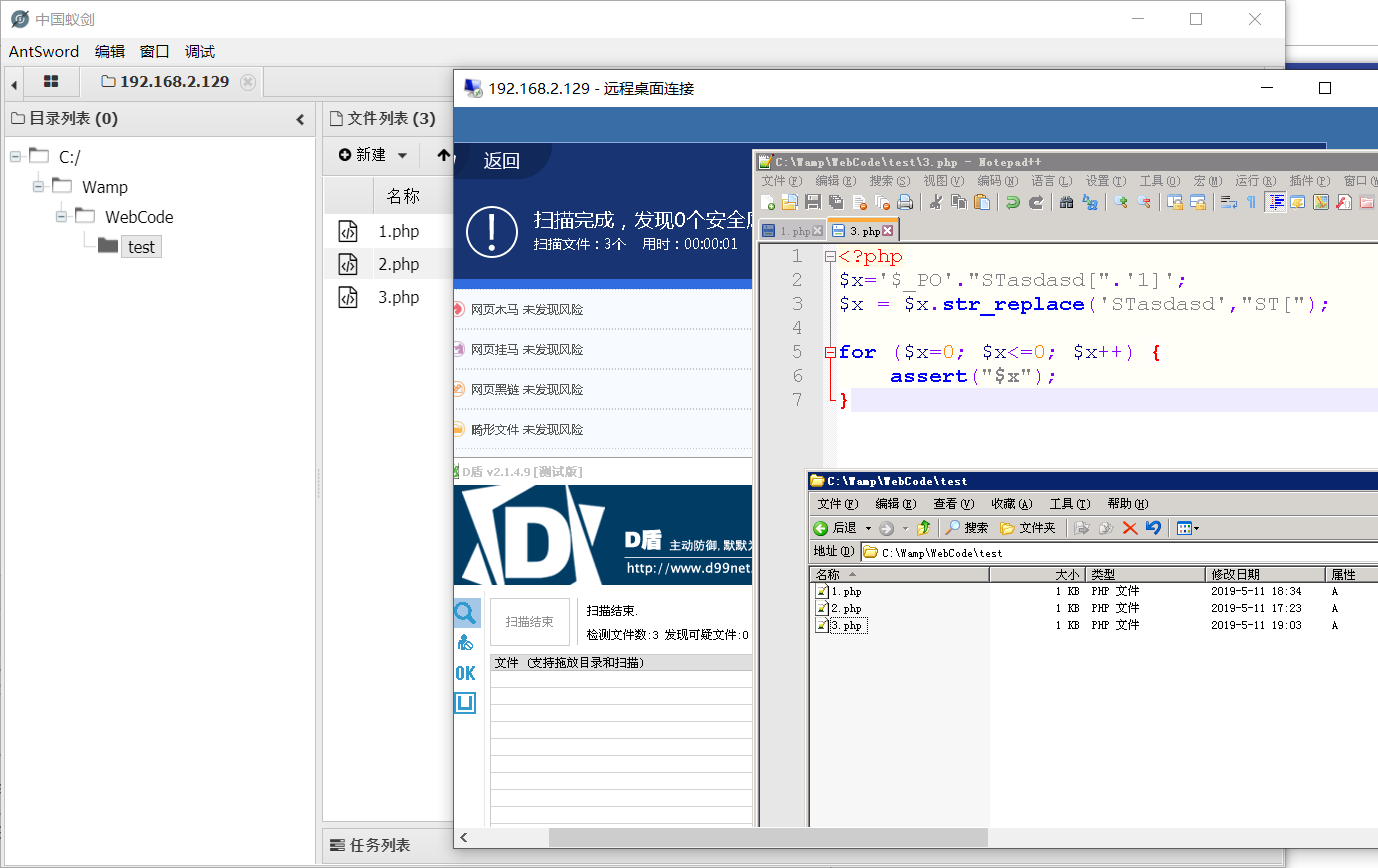The width and height of the screenshot is (1378, 868).
Task: Toggle Show All Characters pilcrow icon
Action: pos(1252,202)
